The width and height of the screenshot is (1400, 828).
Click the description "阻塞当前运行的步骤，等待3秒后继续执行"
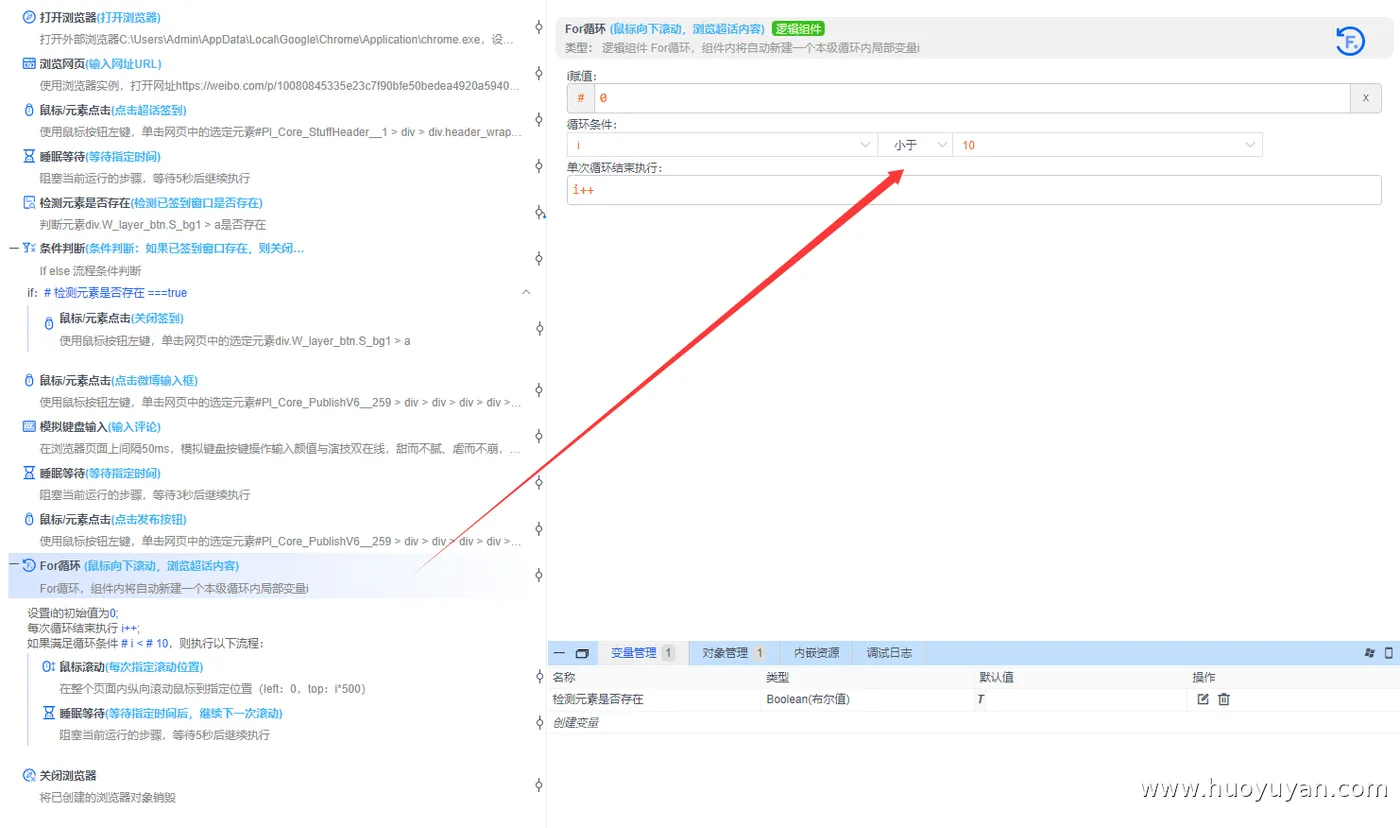click(x=144, y=495)
